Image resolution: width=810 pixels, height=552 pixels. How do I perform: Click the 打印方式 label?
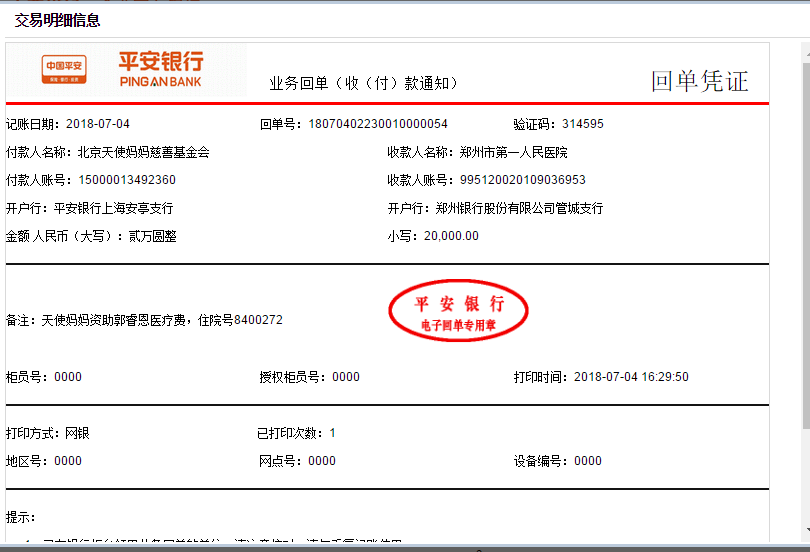[x=33, y=433]
